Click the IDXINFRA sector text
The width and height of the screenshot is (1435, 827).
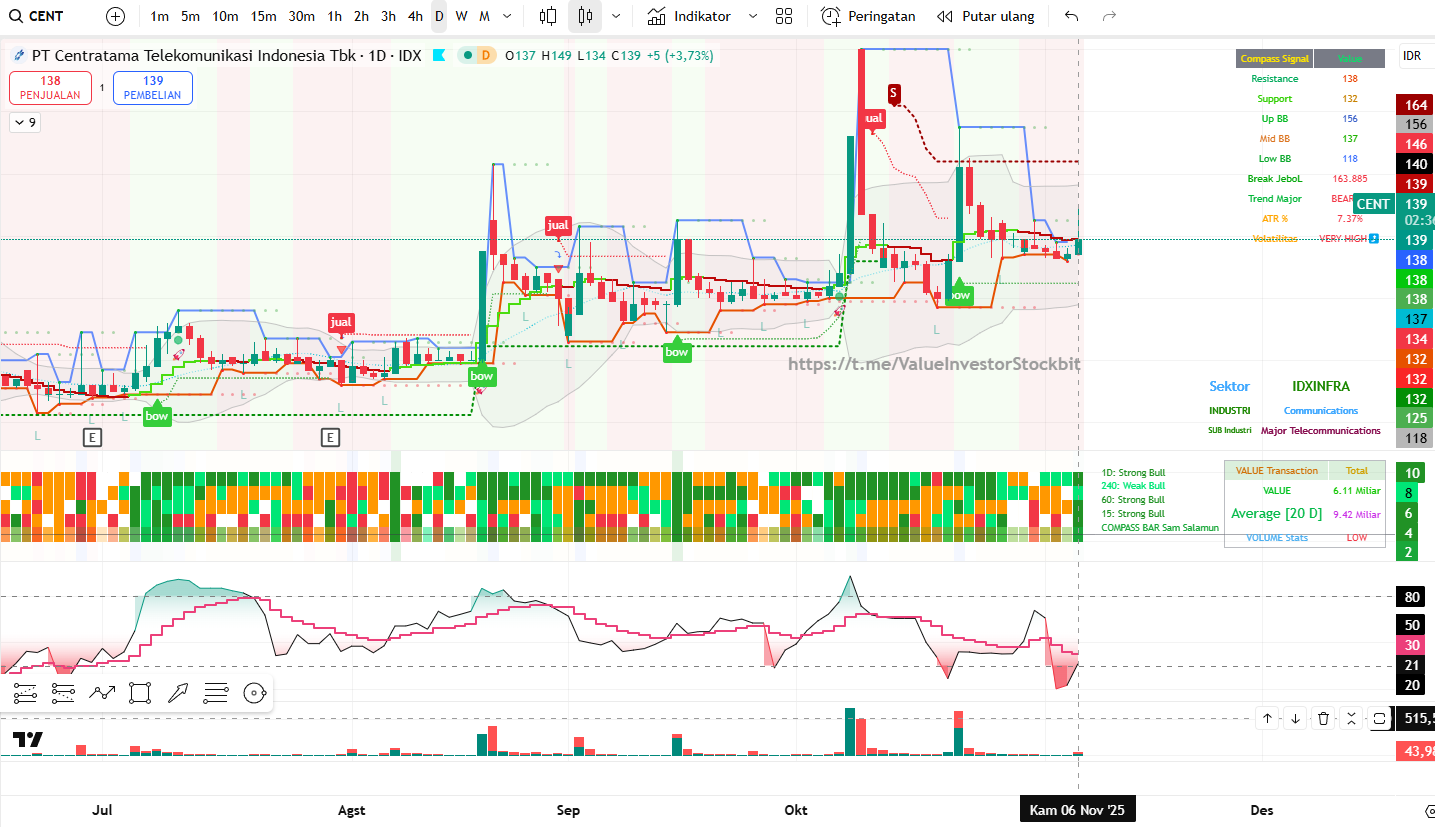pos(1321,386)
